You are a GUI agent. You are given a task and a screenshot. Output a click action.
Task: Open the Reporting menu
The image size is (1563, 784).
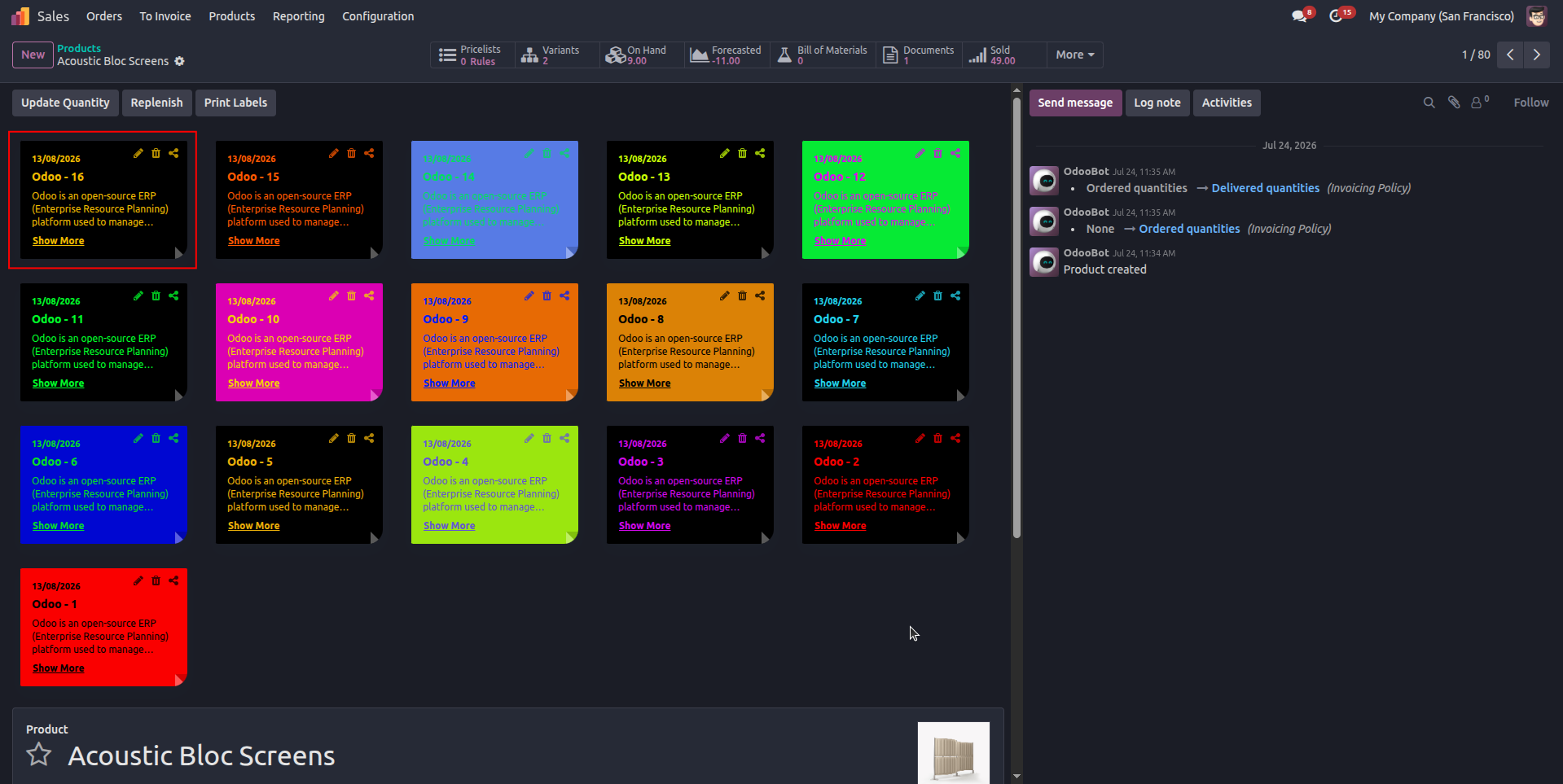coord(298,16)
